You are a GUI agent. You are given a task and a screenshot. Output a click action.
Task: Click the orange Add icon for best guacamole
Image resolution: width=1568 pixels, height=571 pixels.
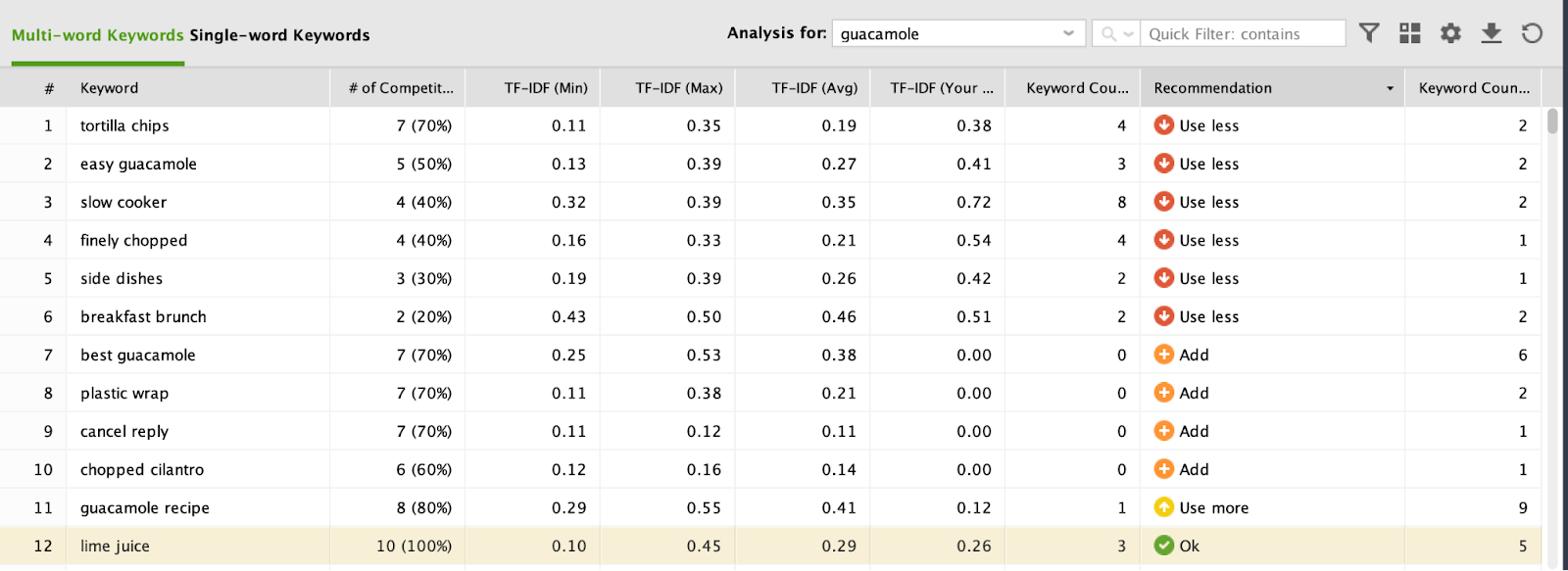[1164, 355]
